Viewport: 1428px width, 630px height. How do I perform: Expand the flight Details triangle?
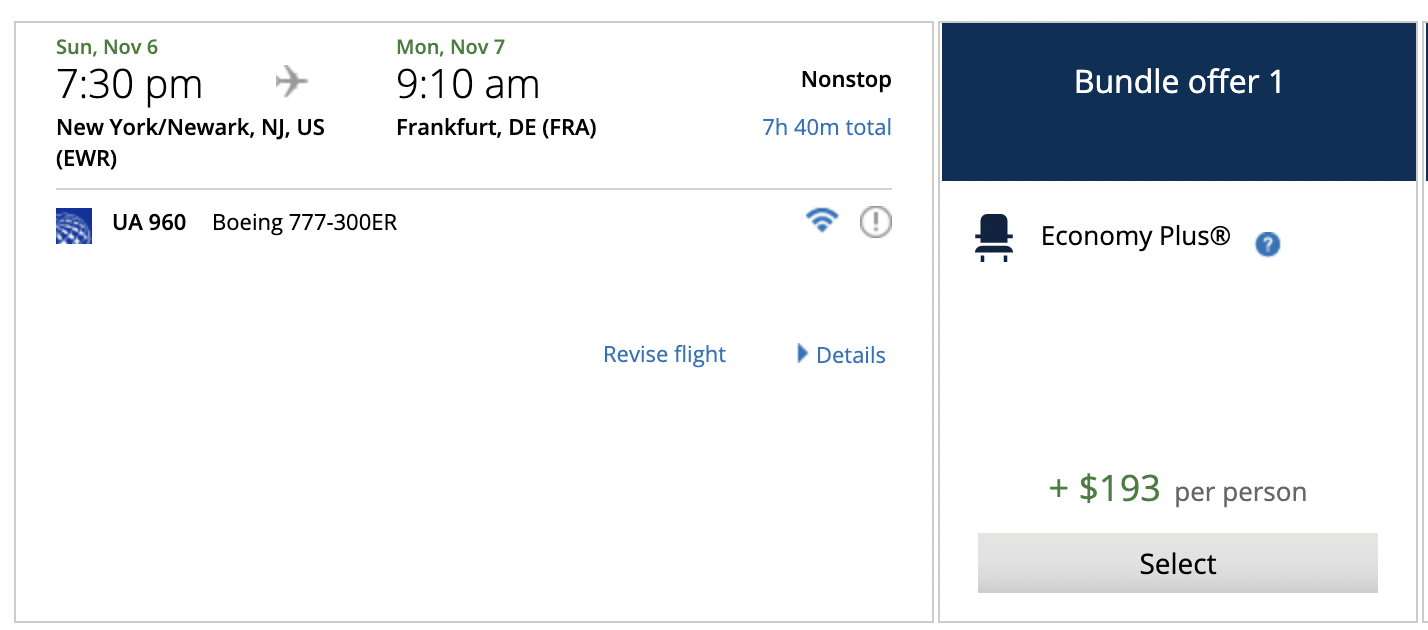[x=802, y=354]
